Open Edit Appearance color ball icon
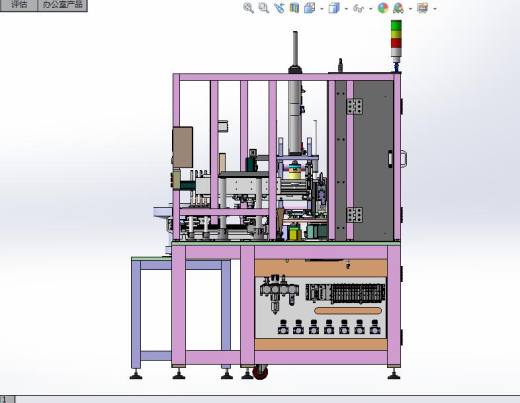The height and width of the screenshot is (403, 520). click(x=383, y=8)
